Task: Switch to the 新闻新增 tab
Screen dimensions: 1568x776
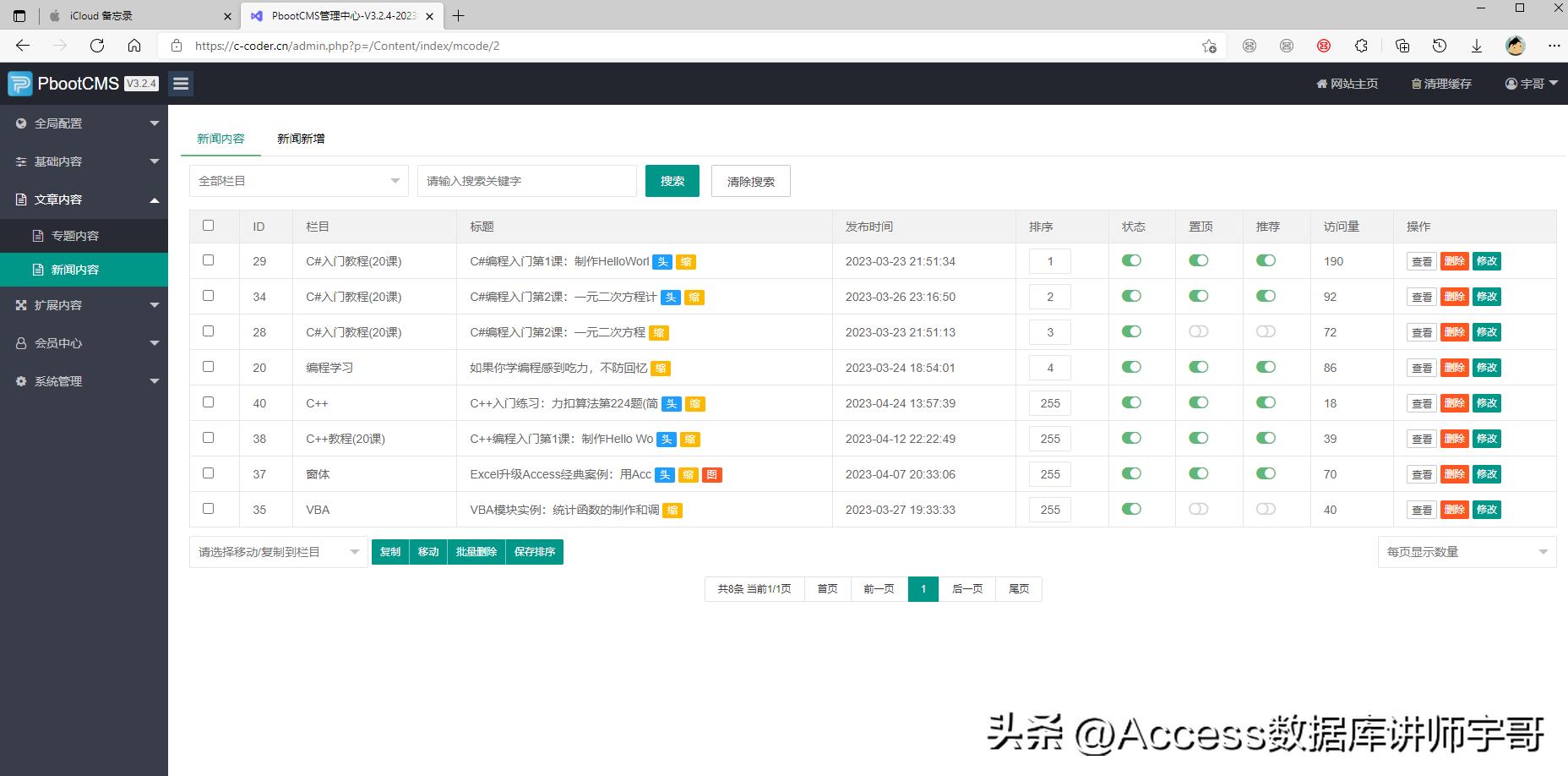Action: pyautogui.click(x=301, y=138)
